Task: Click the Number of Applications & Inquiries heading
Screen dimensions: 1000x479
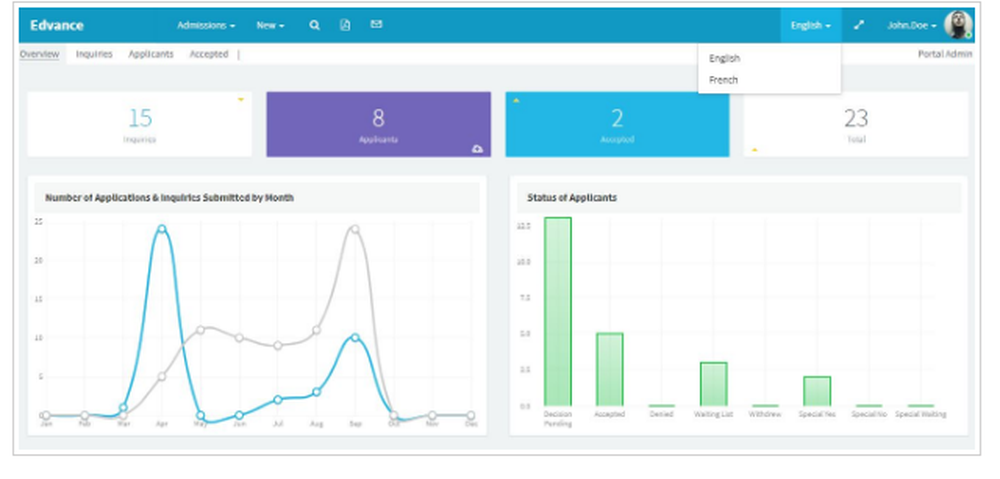Action: tap(169, 198)
